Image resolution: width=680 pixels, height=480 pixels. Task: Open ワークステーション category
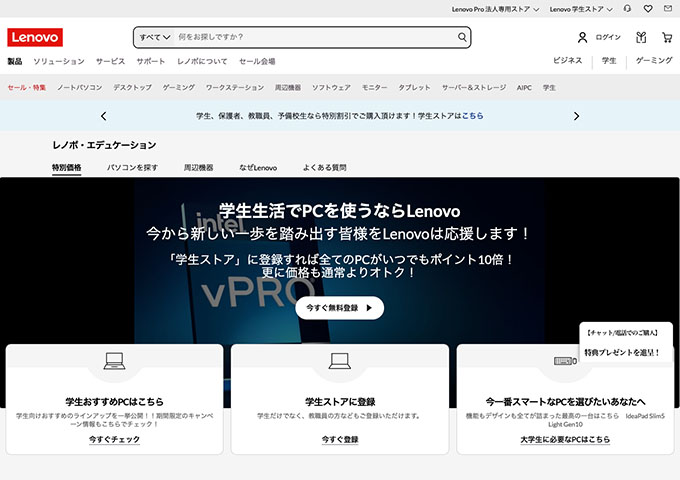click(235, 88)
